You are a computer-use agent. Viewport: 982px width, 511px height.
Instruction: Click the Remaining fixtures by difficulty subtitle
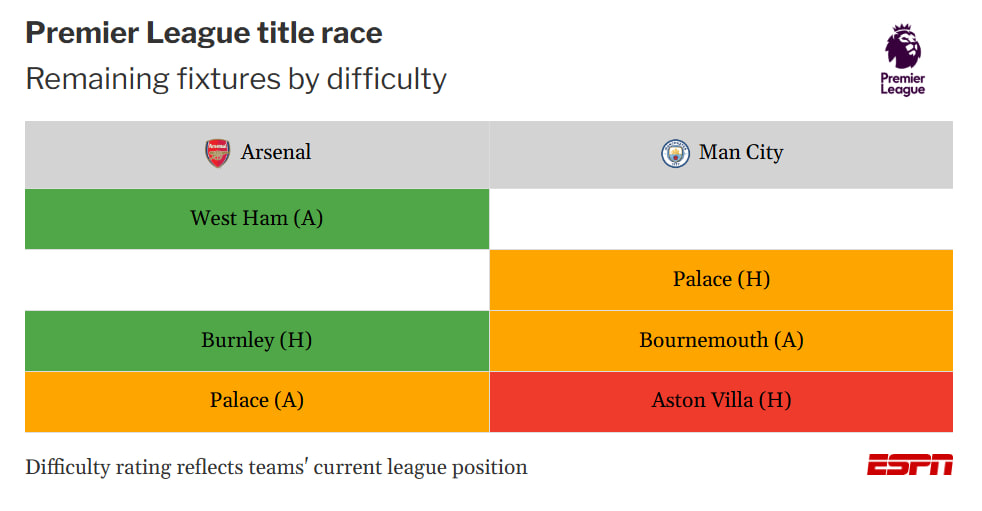click(236, 80)
